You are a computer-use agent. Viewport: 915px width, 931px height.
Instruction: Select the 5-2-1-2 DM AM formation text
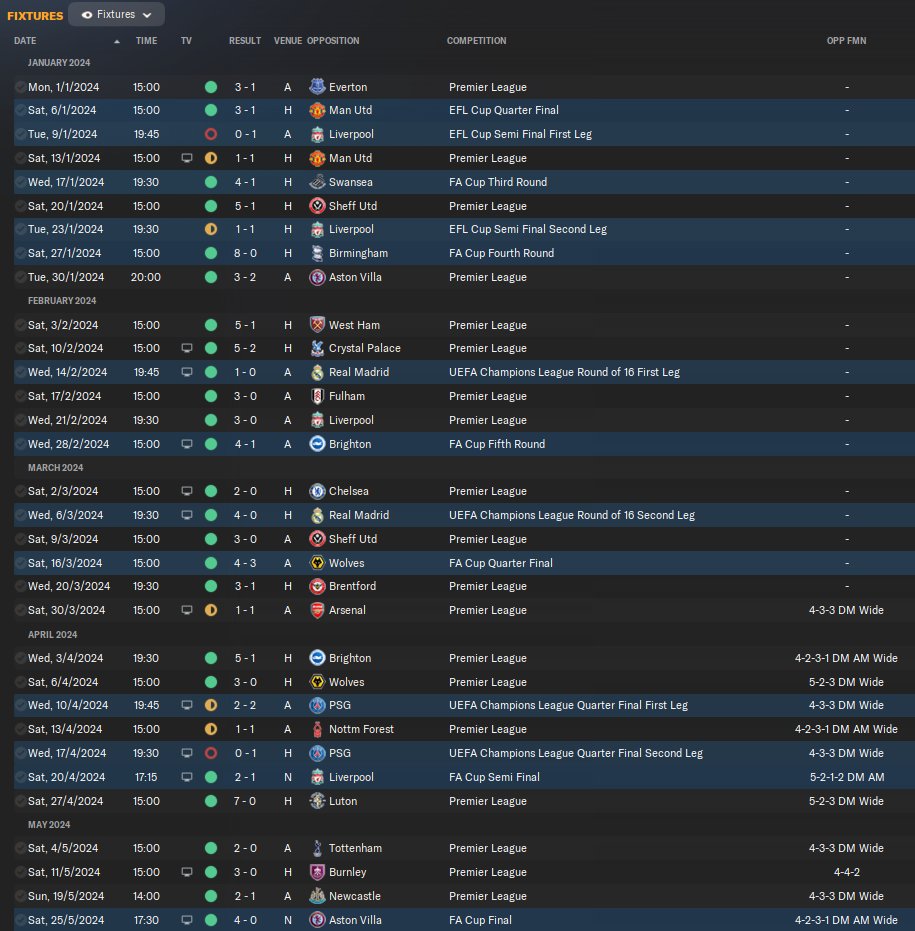pyautogui.click(x=847, y=777)
